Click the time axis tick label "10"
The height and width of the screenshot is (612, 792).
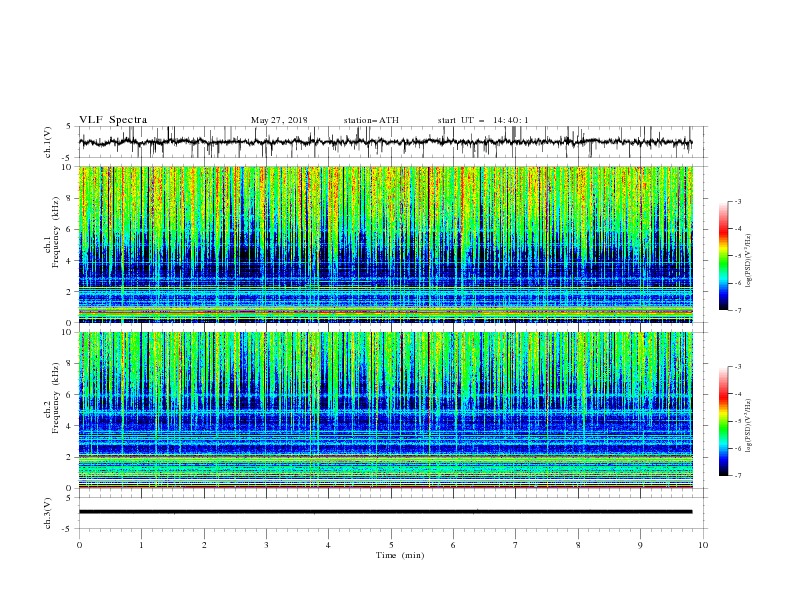tap(703, 545)
